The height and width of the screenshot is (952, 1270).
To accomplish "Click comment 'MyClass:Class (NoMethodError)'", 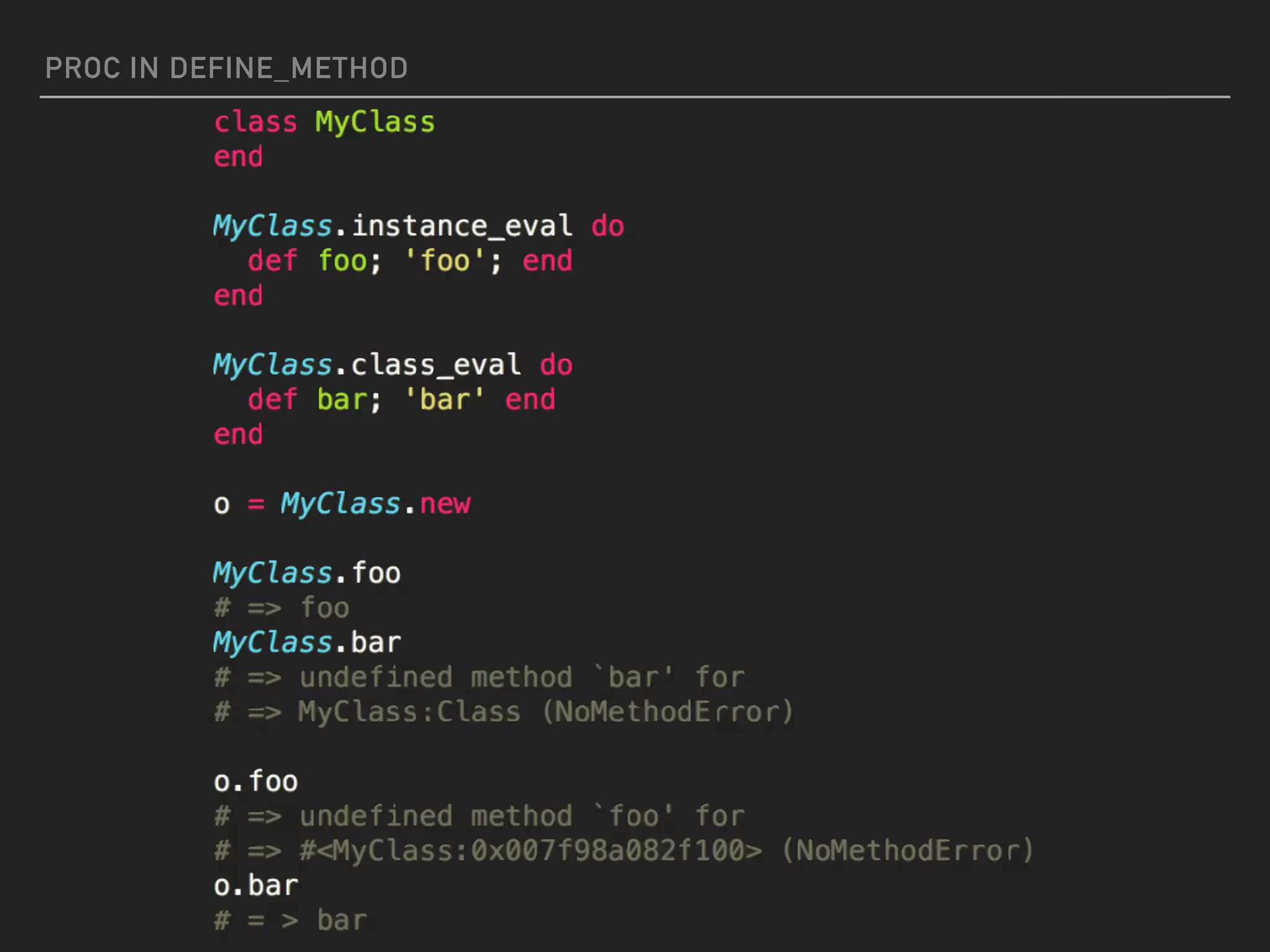I will pos(546,712).
